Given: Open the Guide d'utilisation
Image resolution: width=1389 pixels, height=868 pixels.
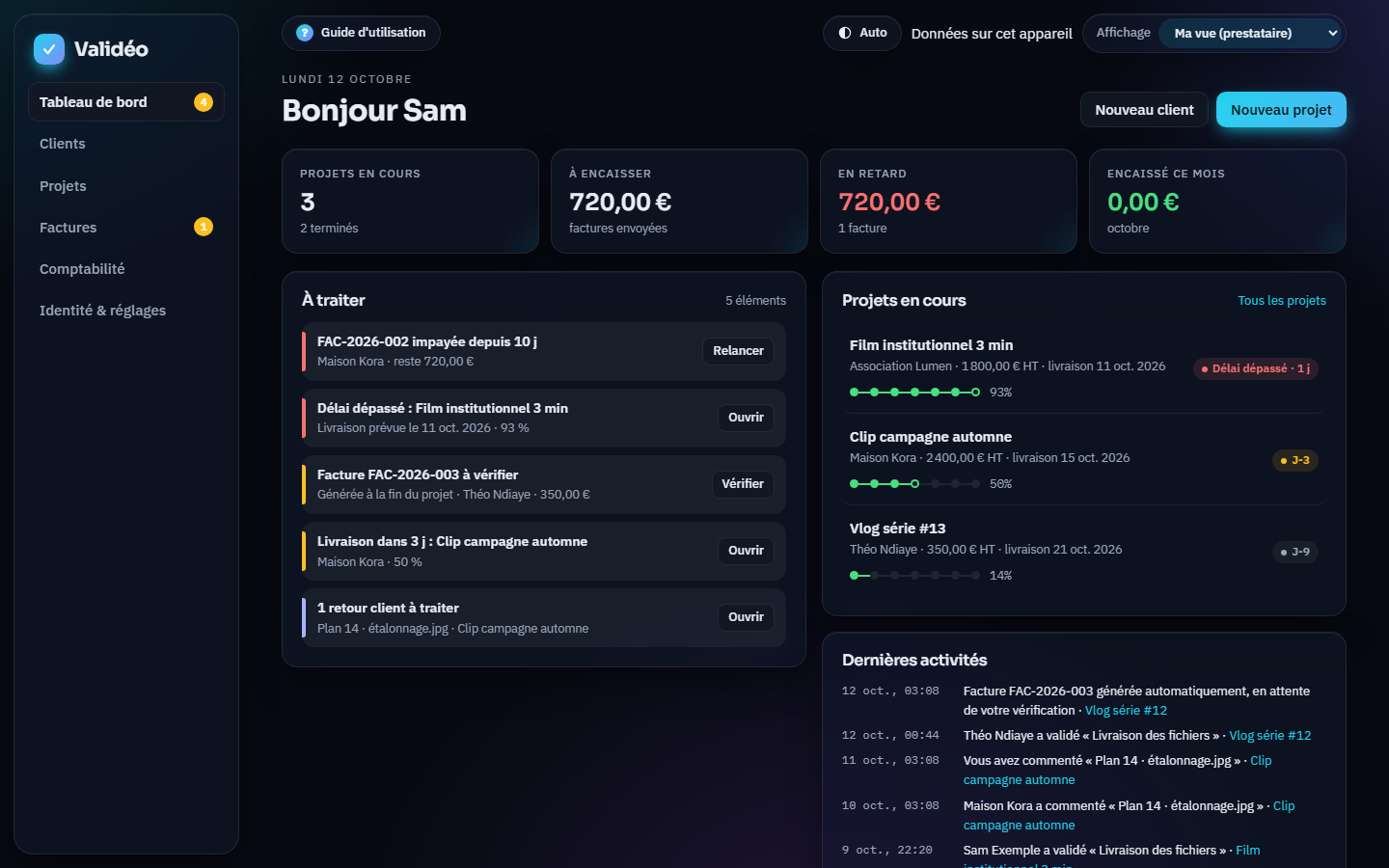Looking at the screenshot, I should click(x=361, y=33).
